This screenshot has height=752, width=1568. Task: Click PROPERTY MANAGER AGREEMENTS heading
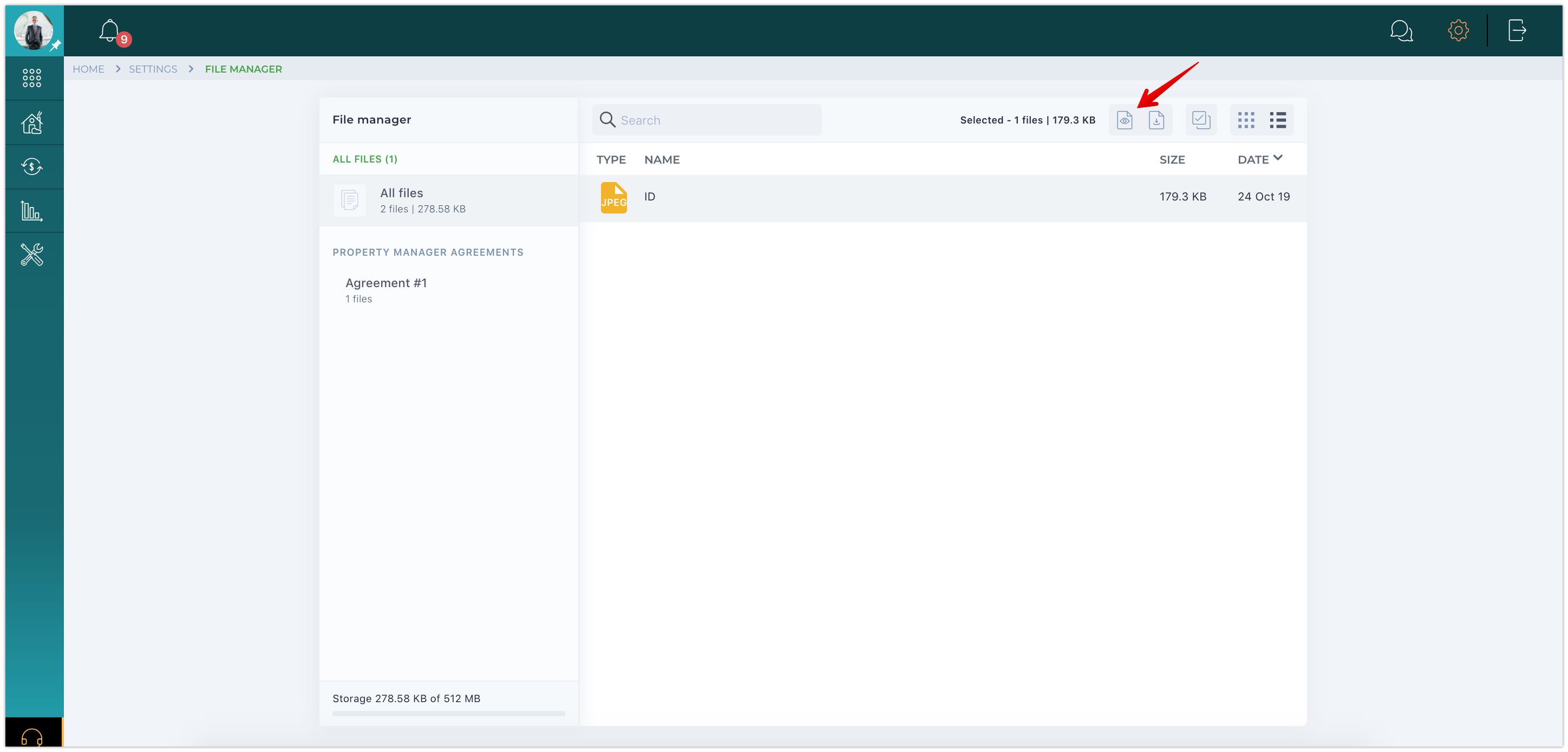point(427,252)
